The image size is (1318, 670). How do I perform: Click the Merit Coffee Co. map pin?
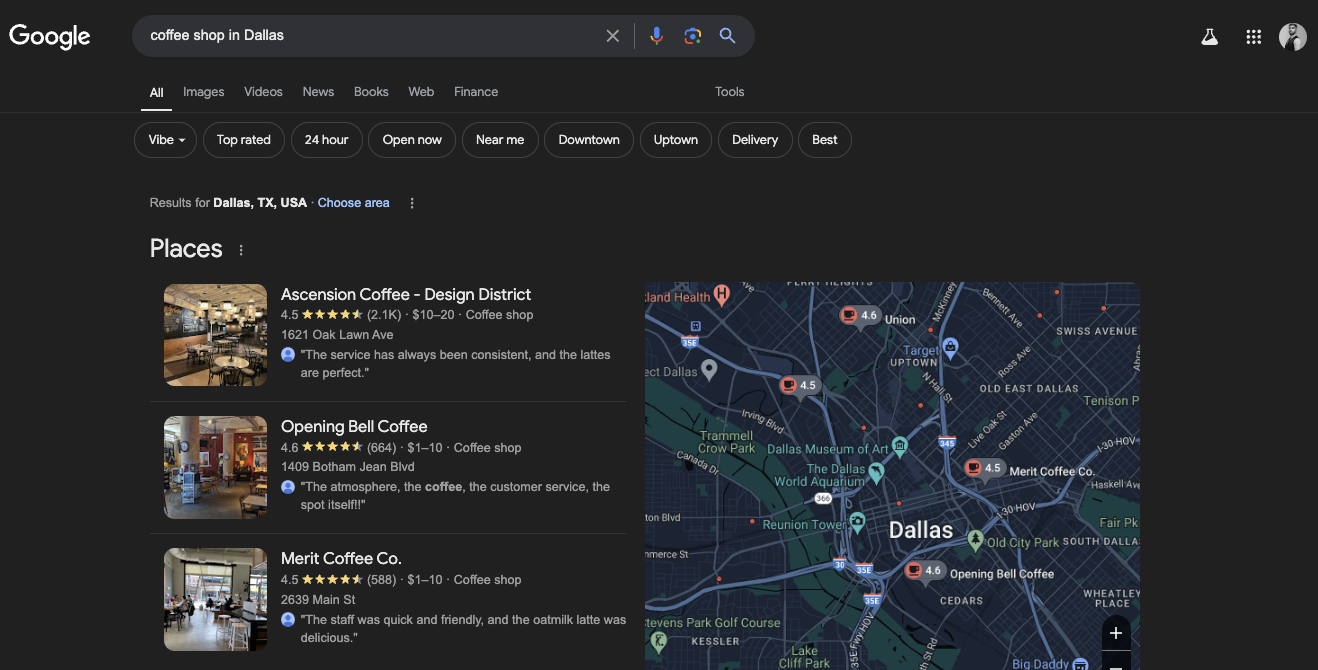pos(984,469)
